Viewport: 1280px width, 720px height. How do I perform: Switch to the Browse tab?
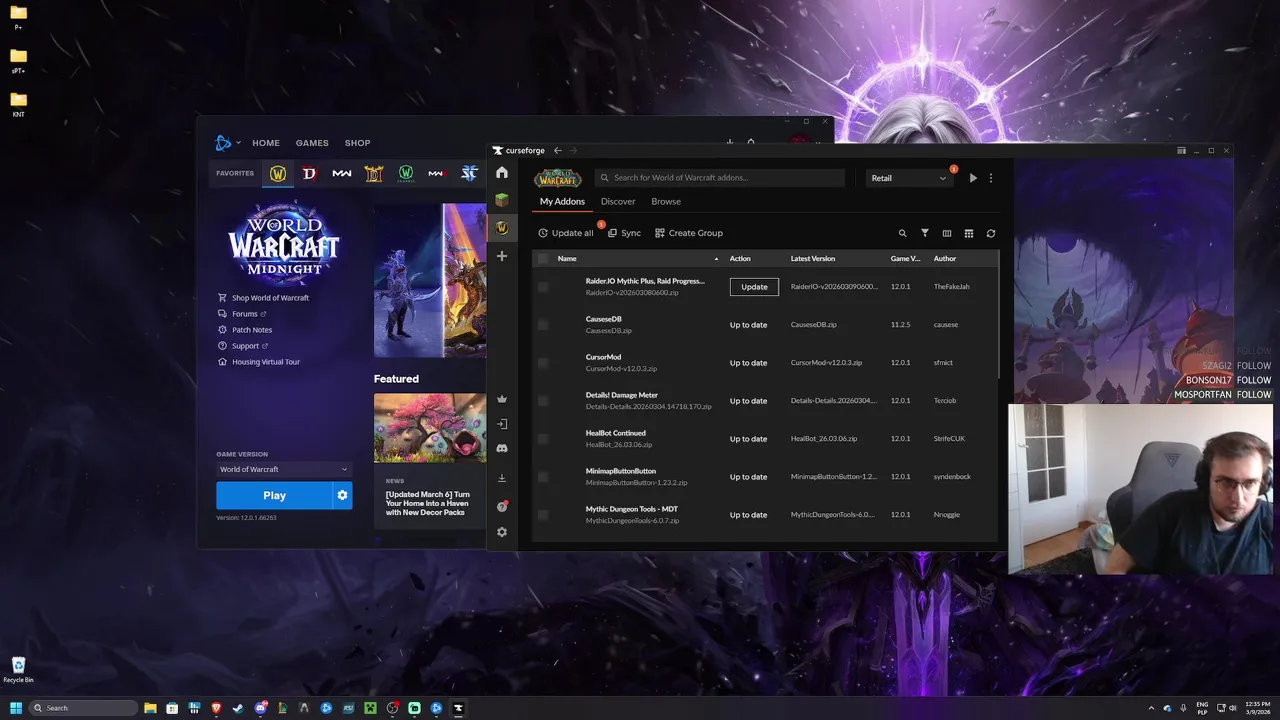point(666,201)
